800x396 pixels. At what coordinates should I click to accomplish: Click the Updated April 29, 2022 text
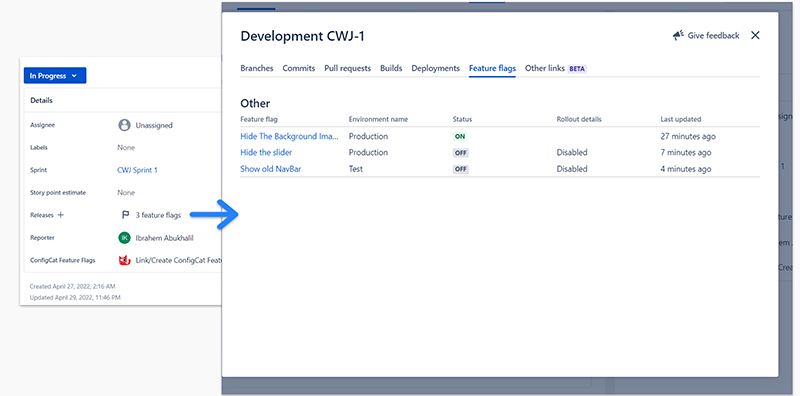pyautogui.click(x=75, y=297)
